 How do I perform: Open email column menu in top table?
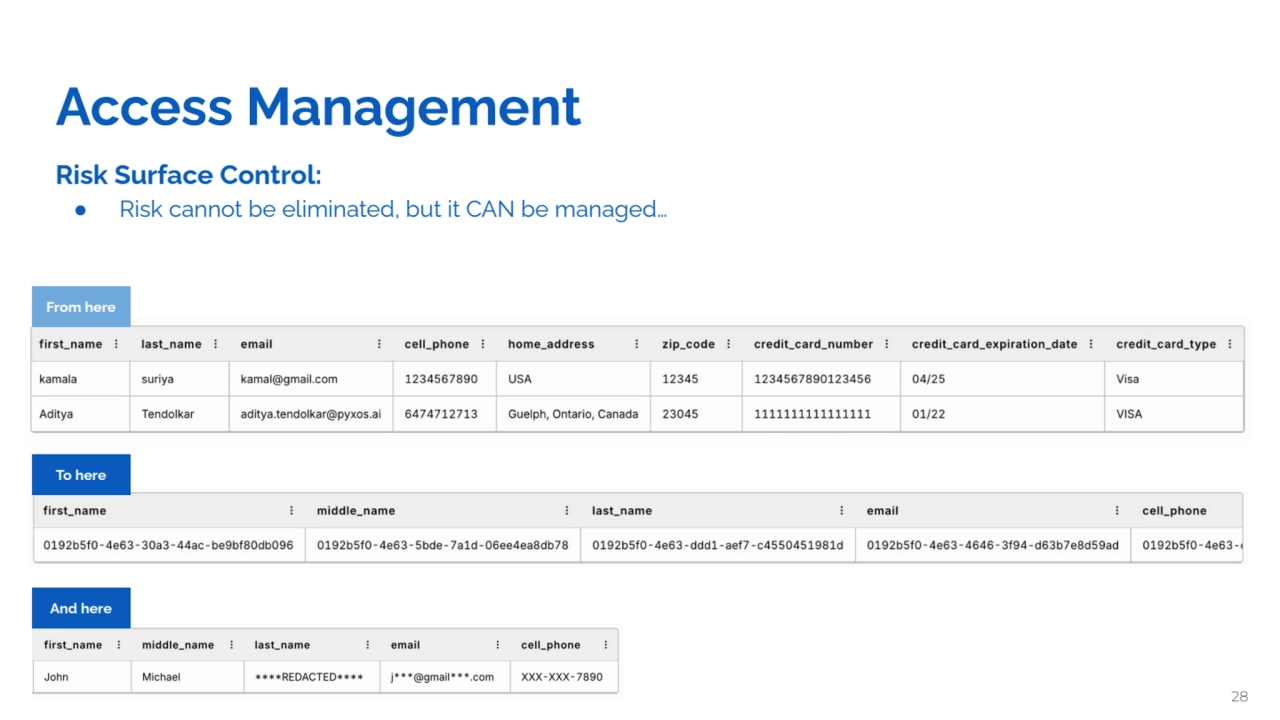coord(379,344)
